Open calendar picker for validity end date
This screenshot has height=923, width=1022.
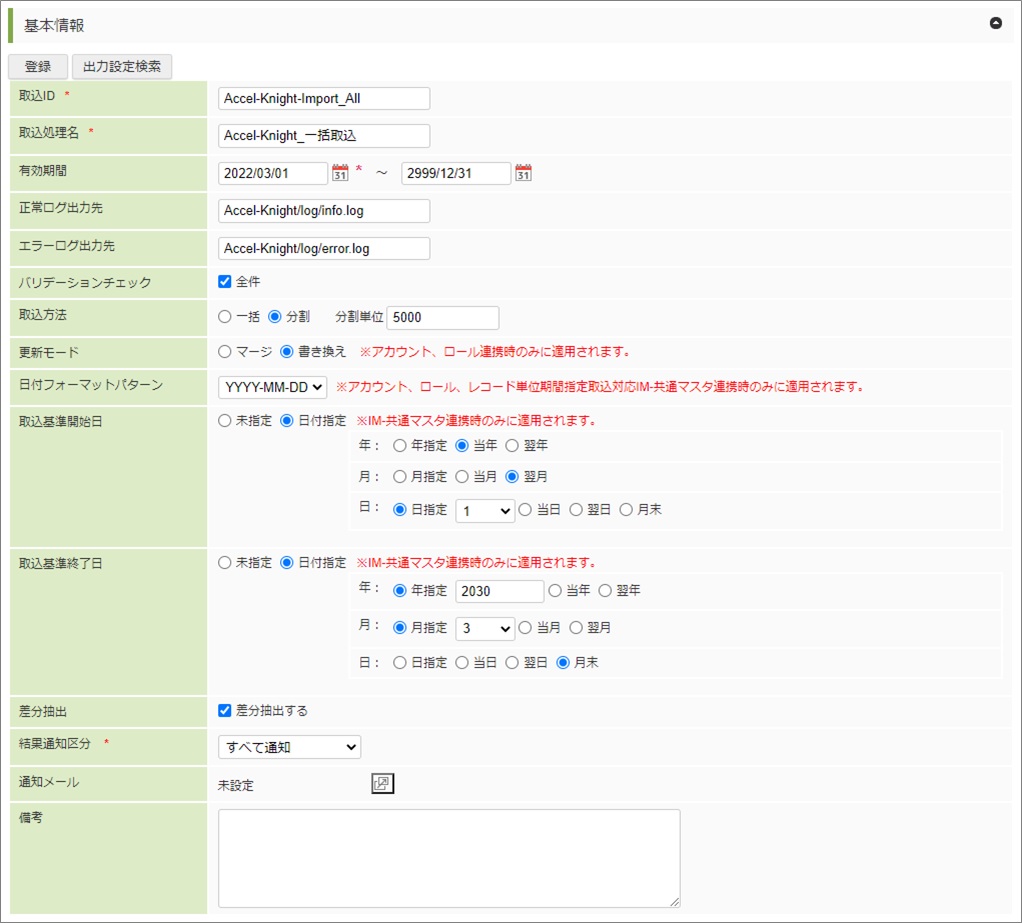[523, 173]
